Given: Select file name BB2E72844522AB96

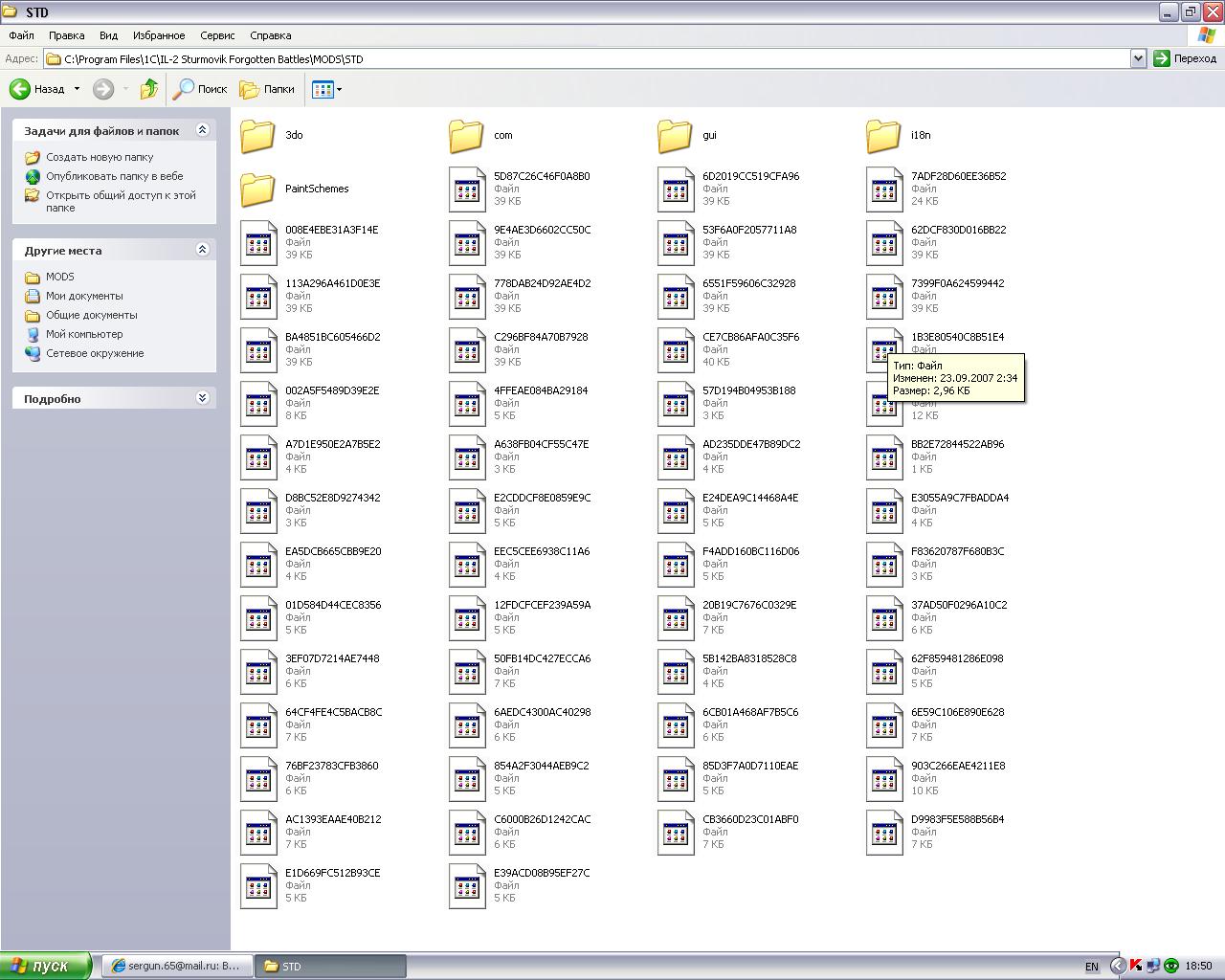Looking at the screenshot, I should click(957, 444).
